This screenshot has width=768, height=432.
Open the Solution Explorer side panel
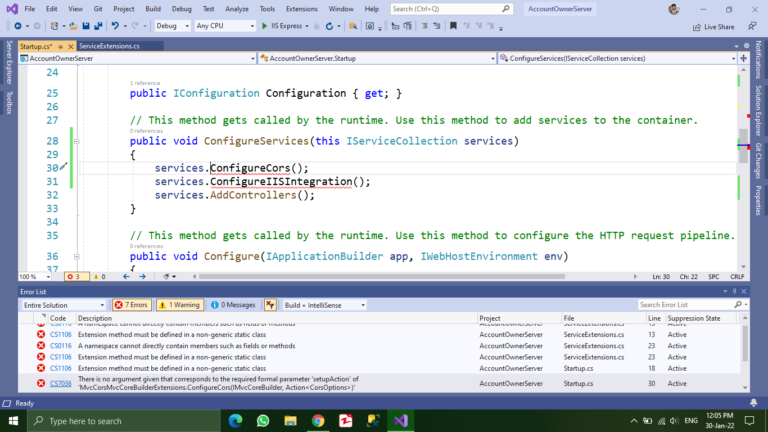coord(758,108)
